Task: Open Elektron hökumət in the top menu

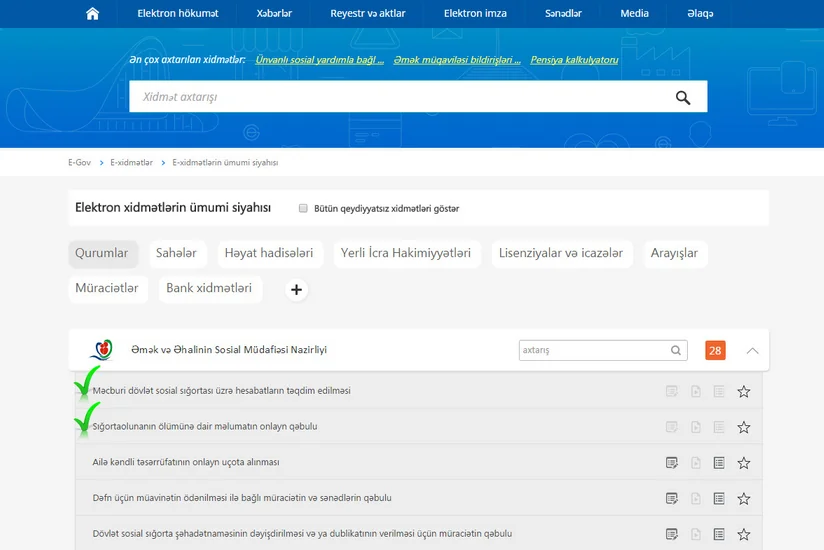Action: point(178,13)
